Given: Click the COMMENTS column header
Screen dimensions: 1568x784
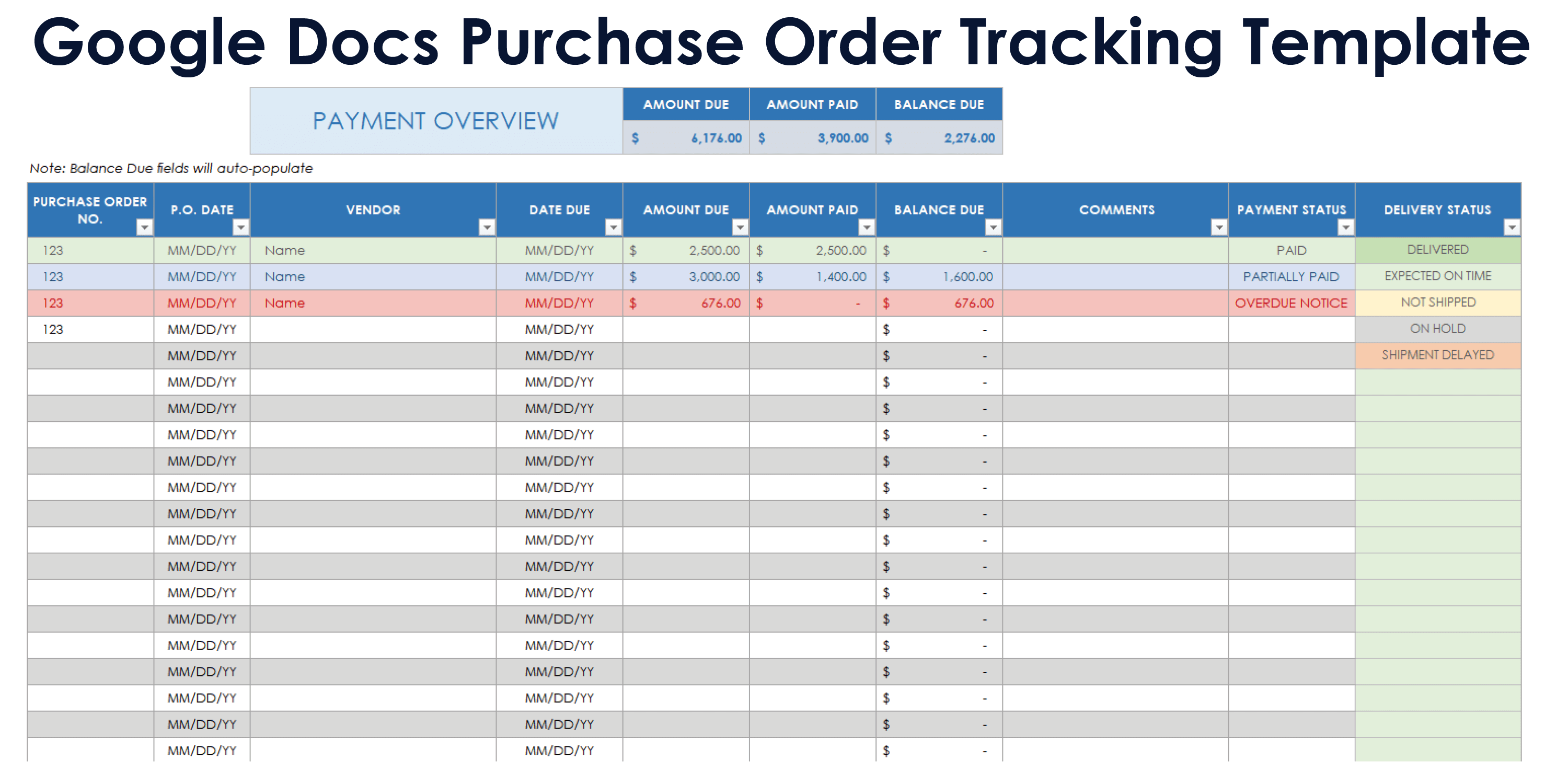Looking at the screenshot, I should (x=1116, y=210).
